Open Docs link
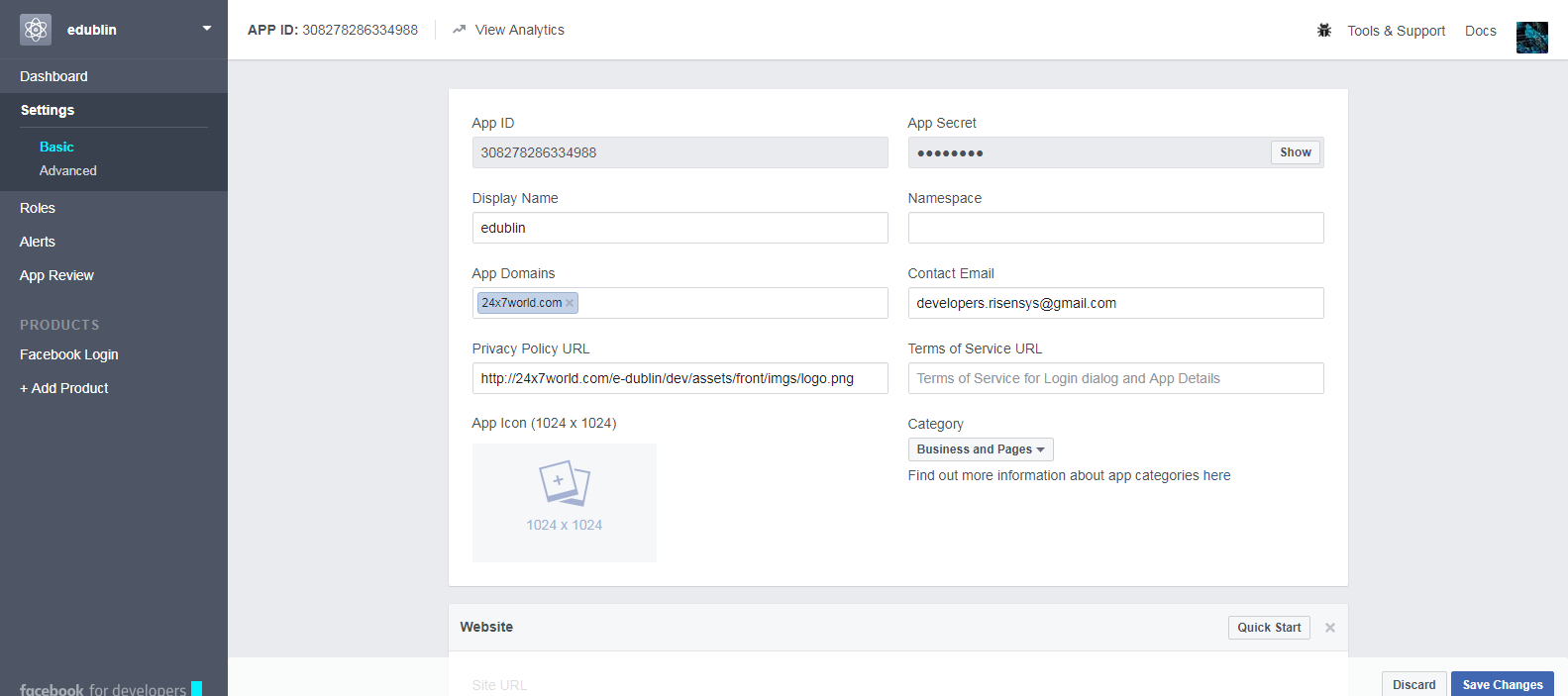The height and width of the screenshot is (696, 1568). [x=1481, y=31]
